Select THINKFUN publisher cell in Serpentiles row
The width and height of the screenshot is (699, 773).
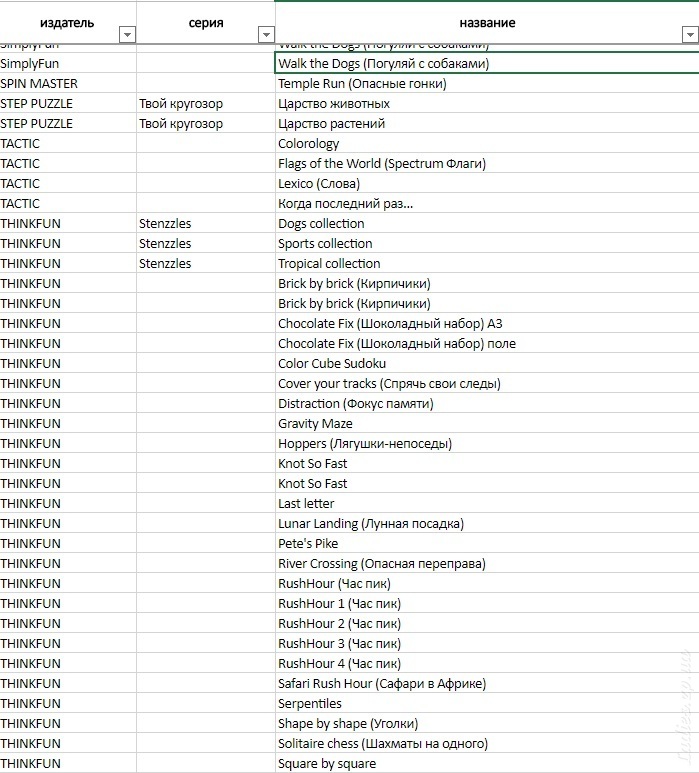pyautogui.click(x=68, y=703)
